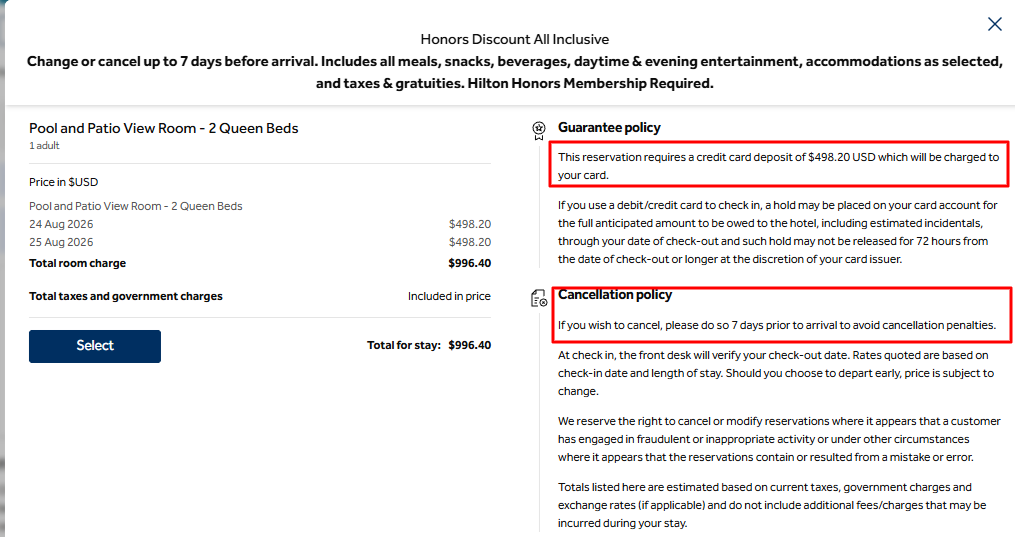
Task: Click the 7 days prior cancellation sentence
Action: 777,325
